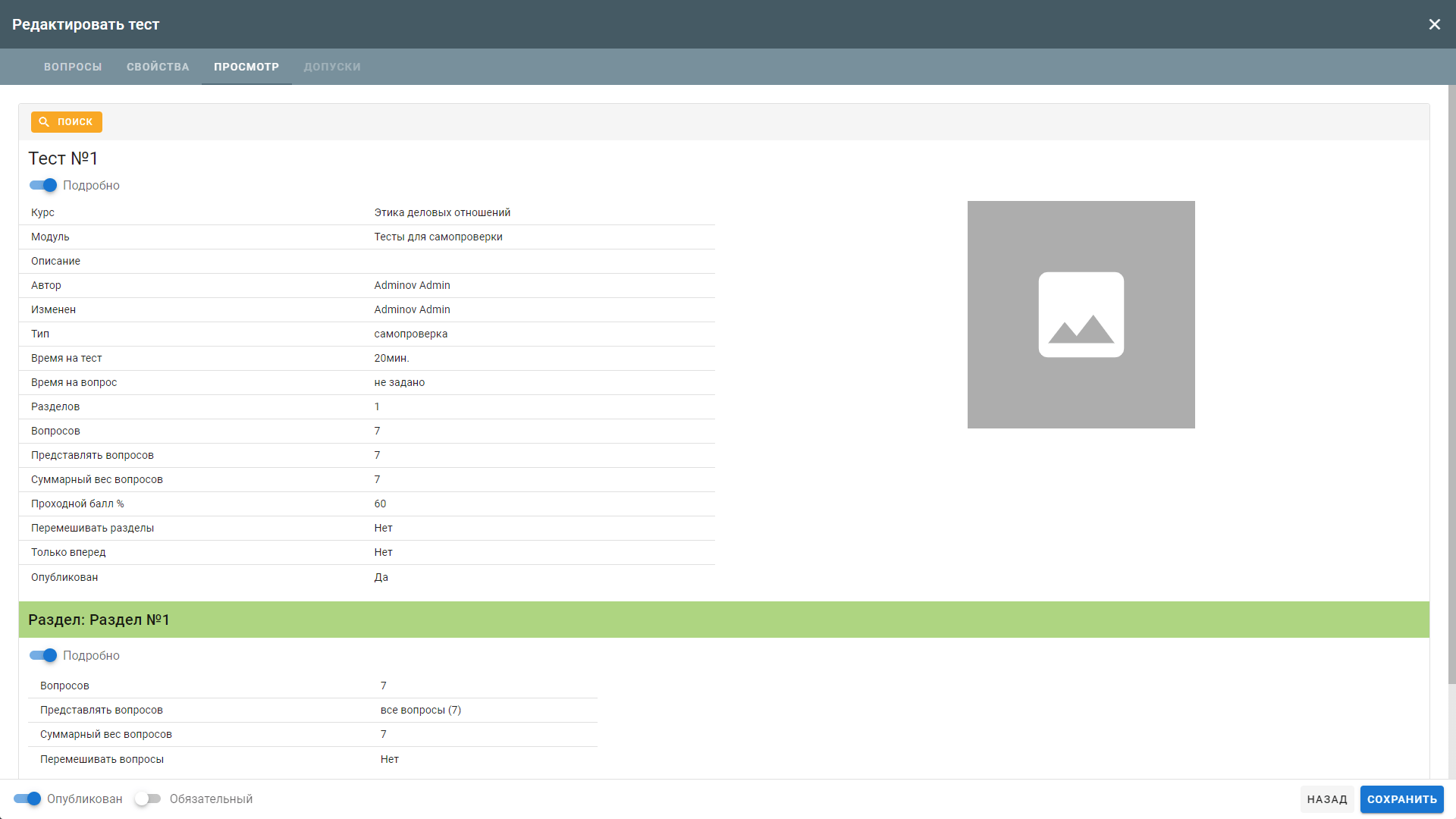Click the placeholder image icon
Screen dimensions: 1456x819
(1081, 315)
